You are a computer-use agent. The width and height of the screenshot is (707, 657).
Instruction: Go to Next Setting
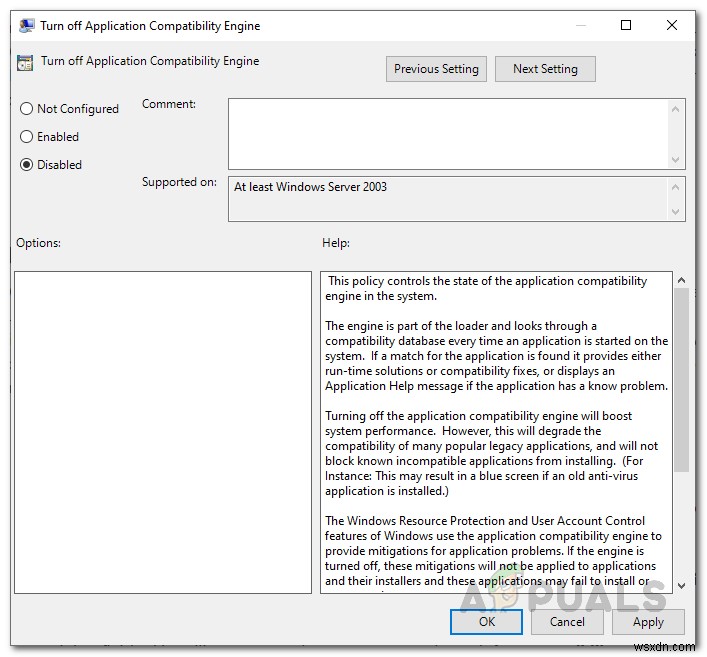[x=545, y=69]
